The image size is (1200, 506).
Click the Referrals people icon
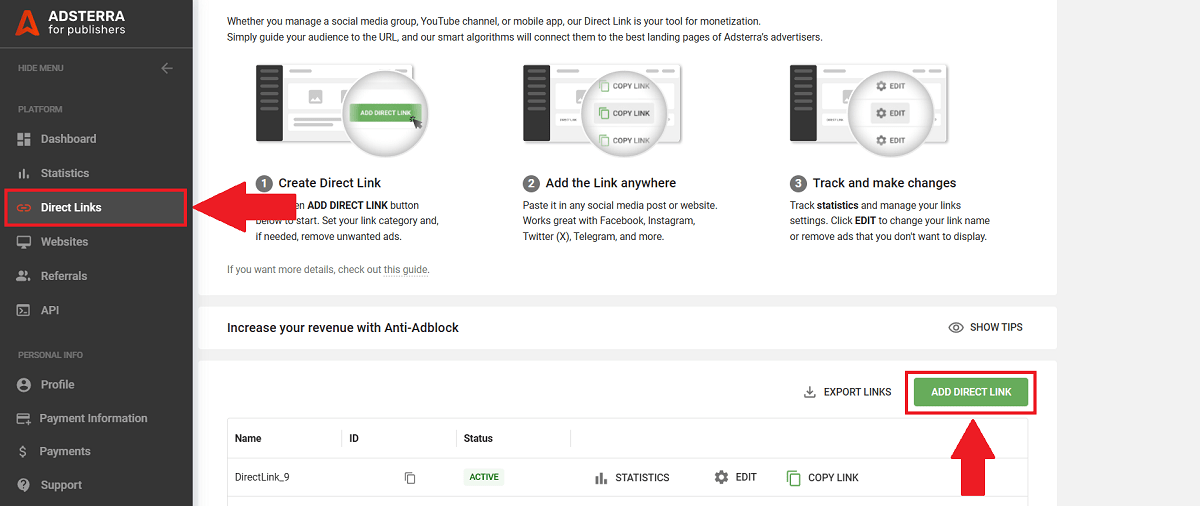point(24,276)
